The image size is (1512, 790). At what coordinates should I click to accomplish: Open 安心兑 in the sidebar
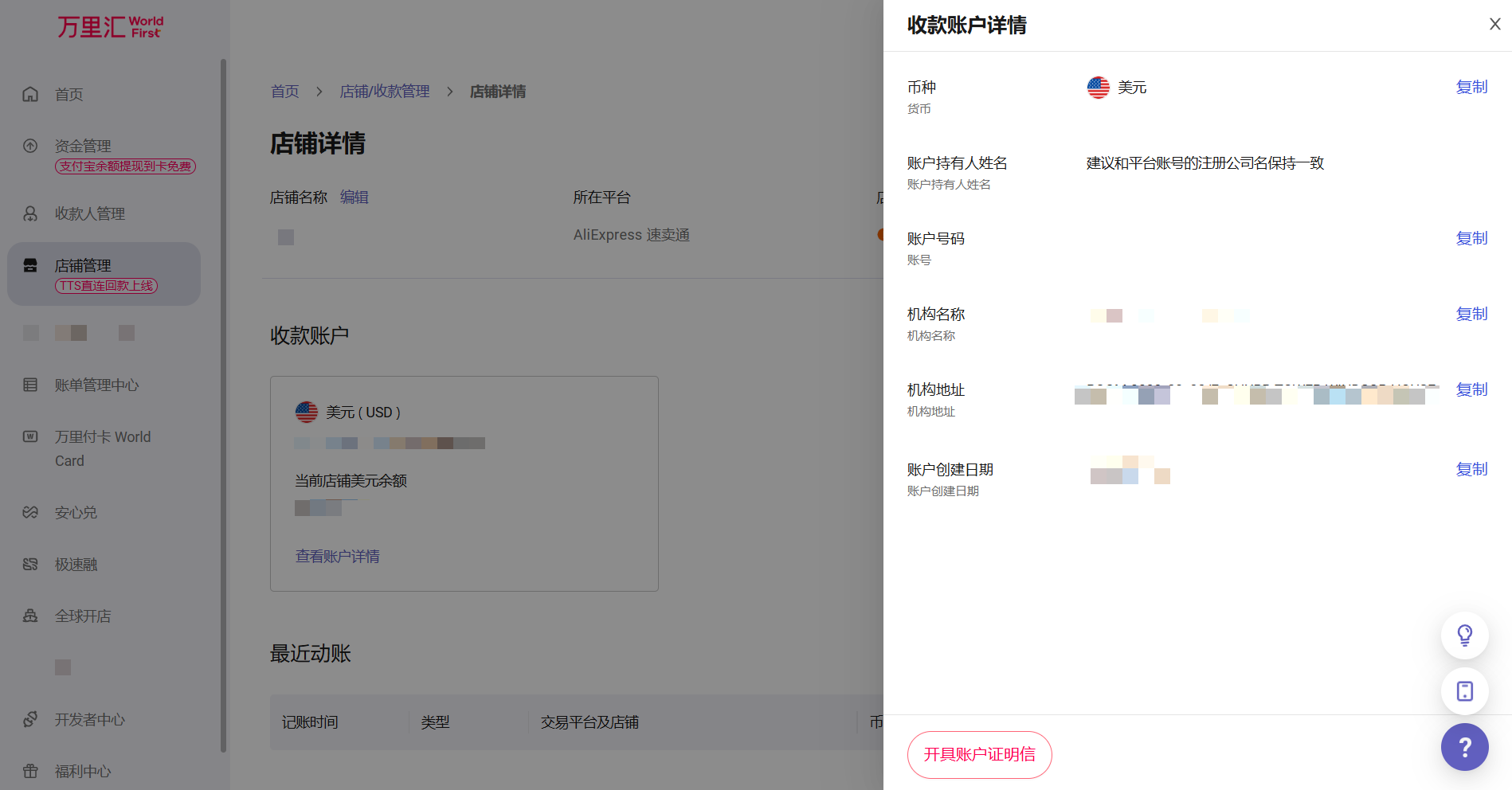[x=76, y=512]
